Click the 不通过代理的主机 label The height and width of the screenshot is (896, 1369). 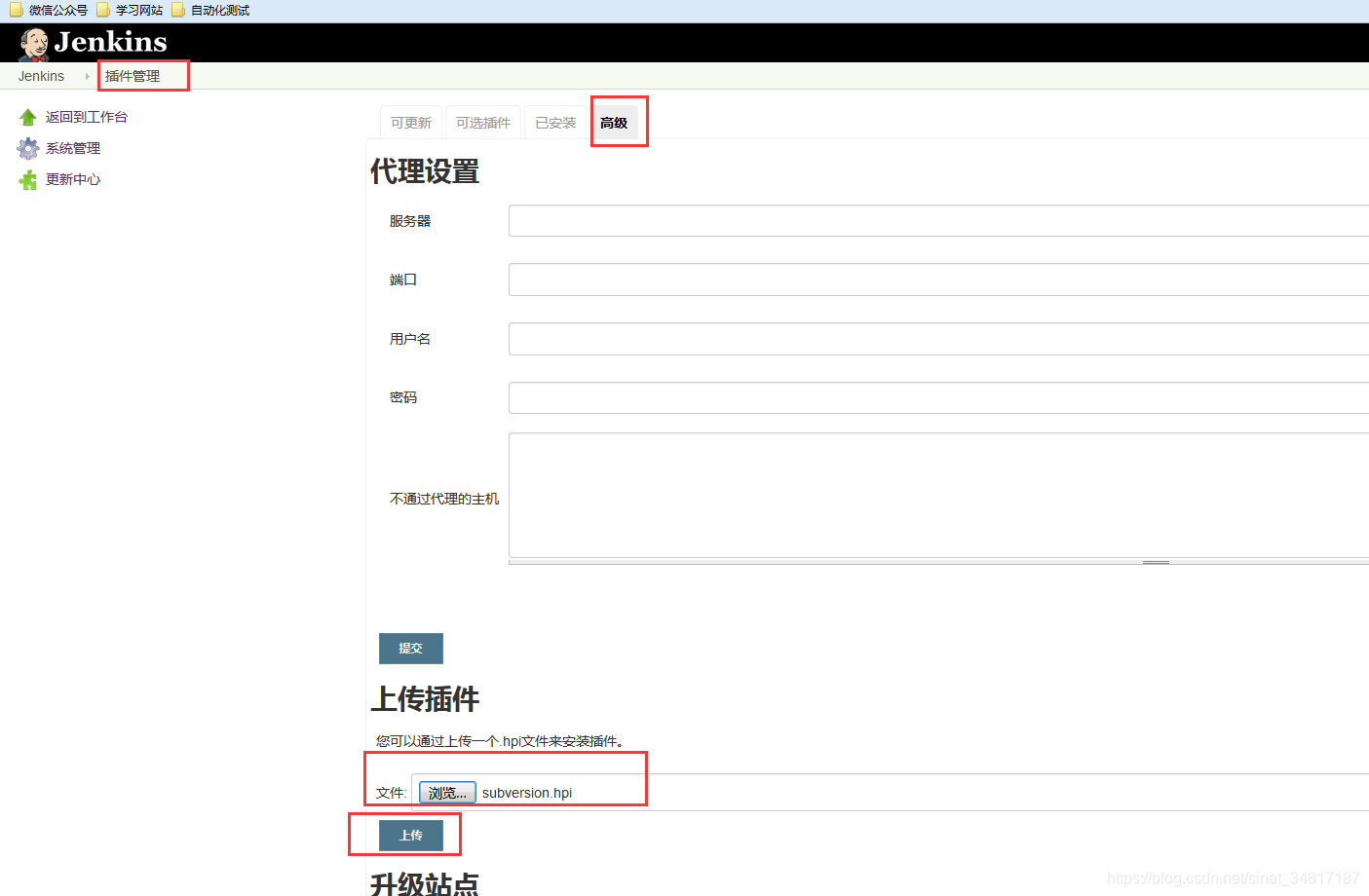pyautogui.click(x=444, y=499)
